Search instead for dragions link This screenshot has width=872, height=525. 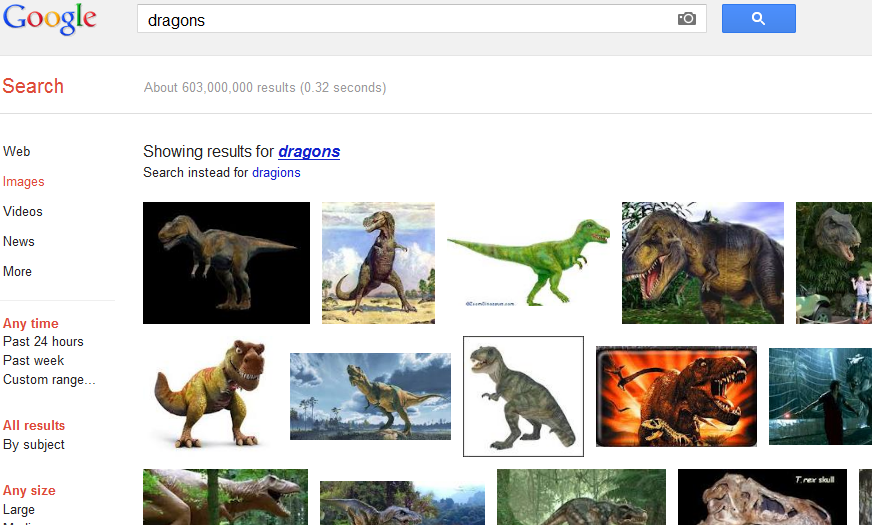tap(276, 173)
